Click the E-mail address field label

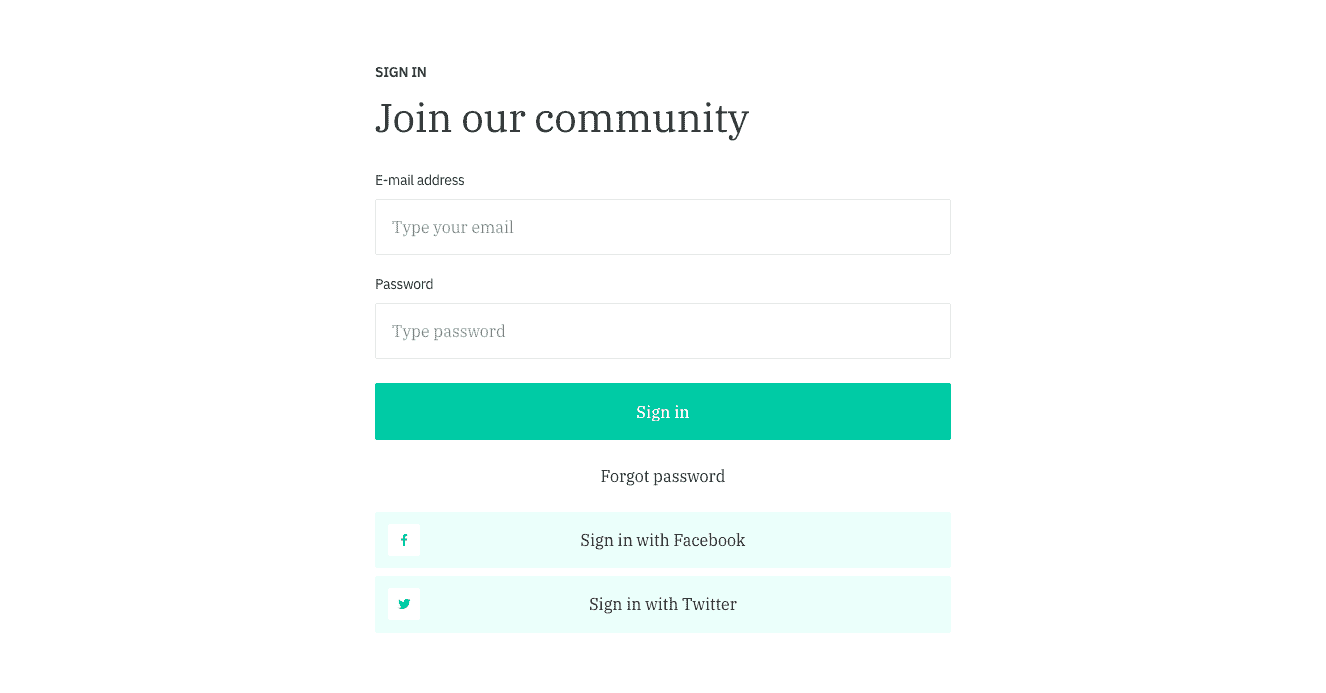click(x=420, y=180)
